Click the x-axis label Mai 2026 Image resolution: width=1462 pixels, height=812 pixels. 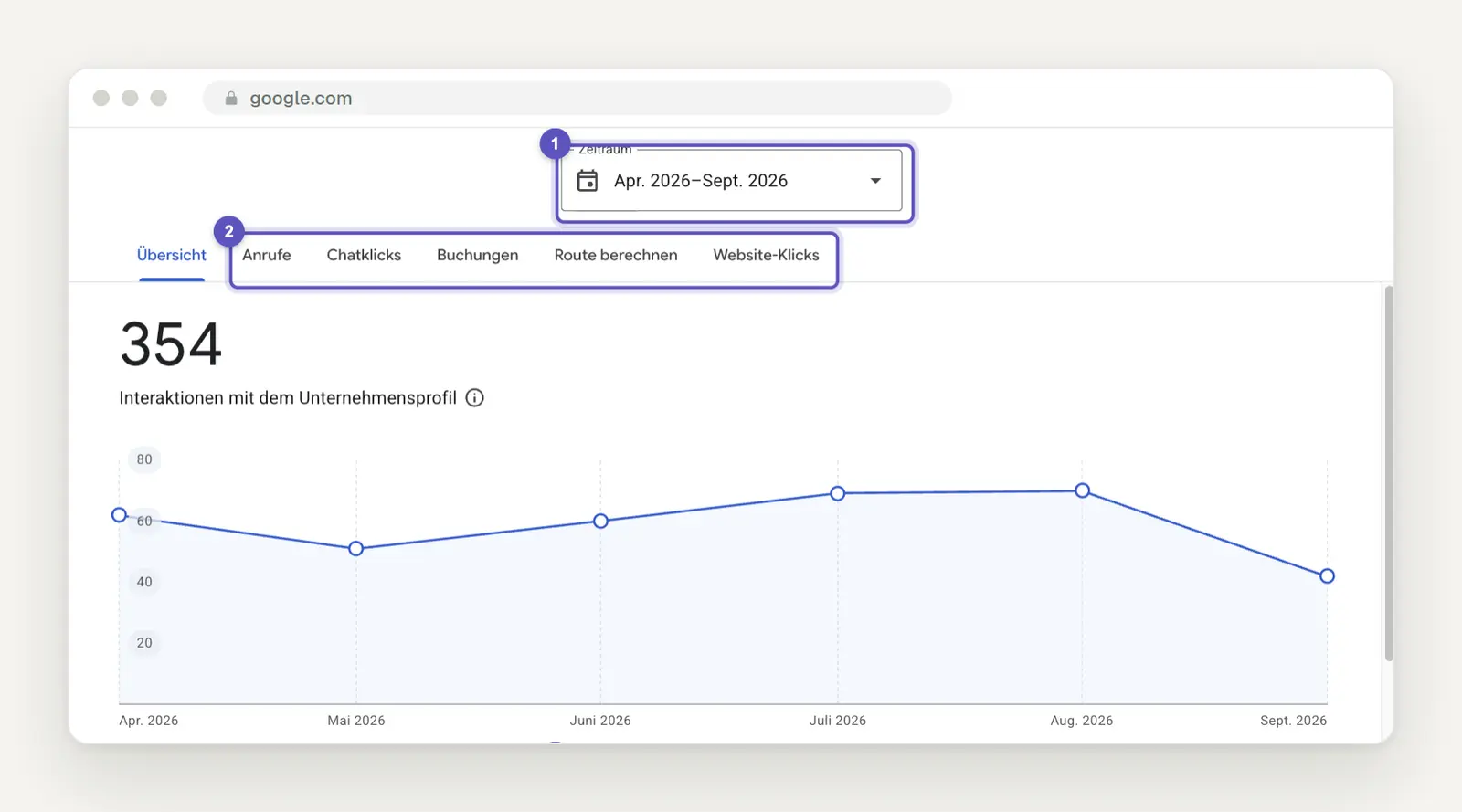[x=356, y=721]
